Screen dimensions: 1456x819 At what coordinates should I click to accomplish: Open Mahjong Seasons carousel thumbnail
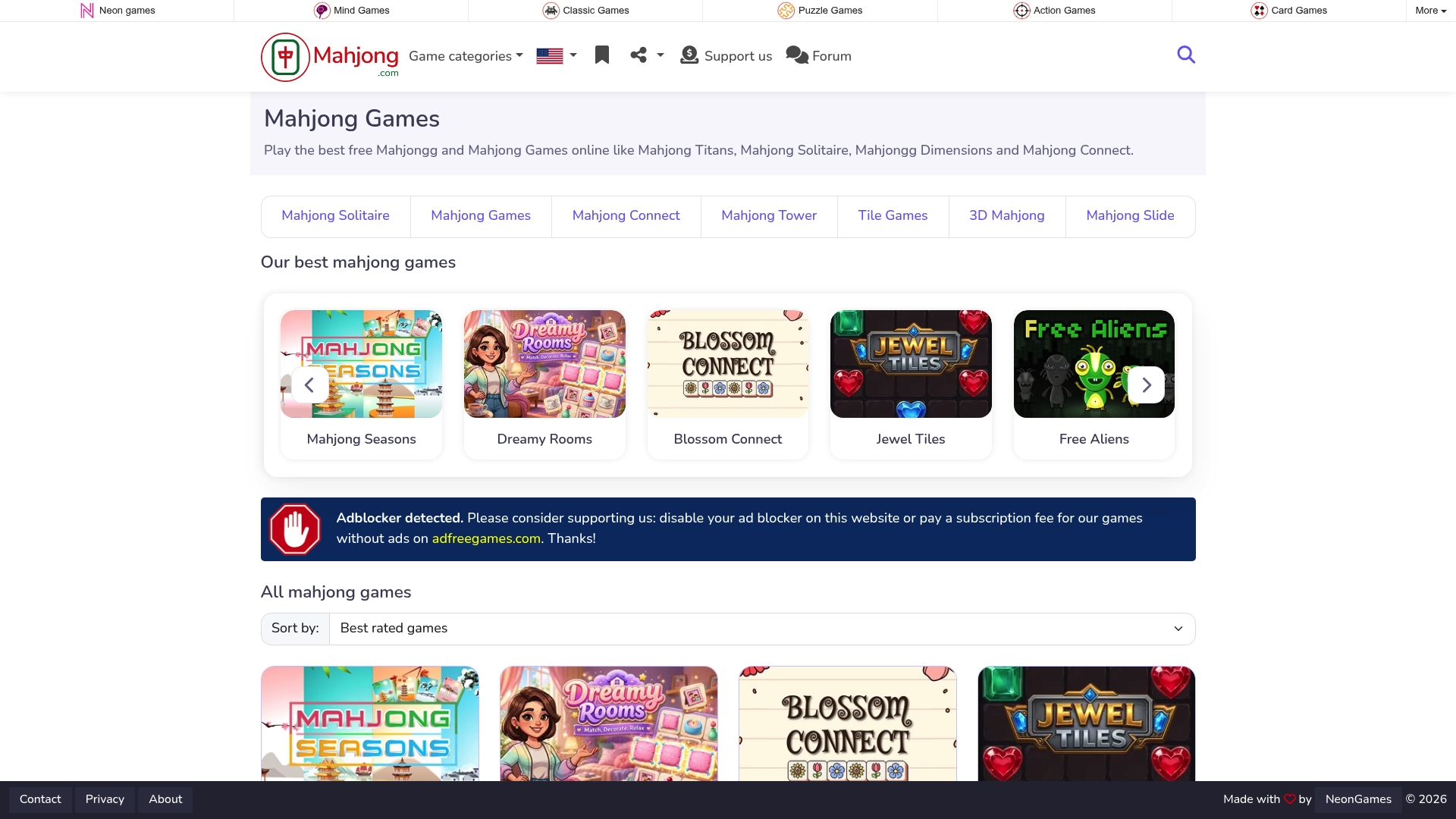click(361, 364)
